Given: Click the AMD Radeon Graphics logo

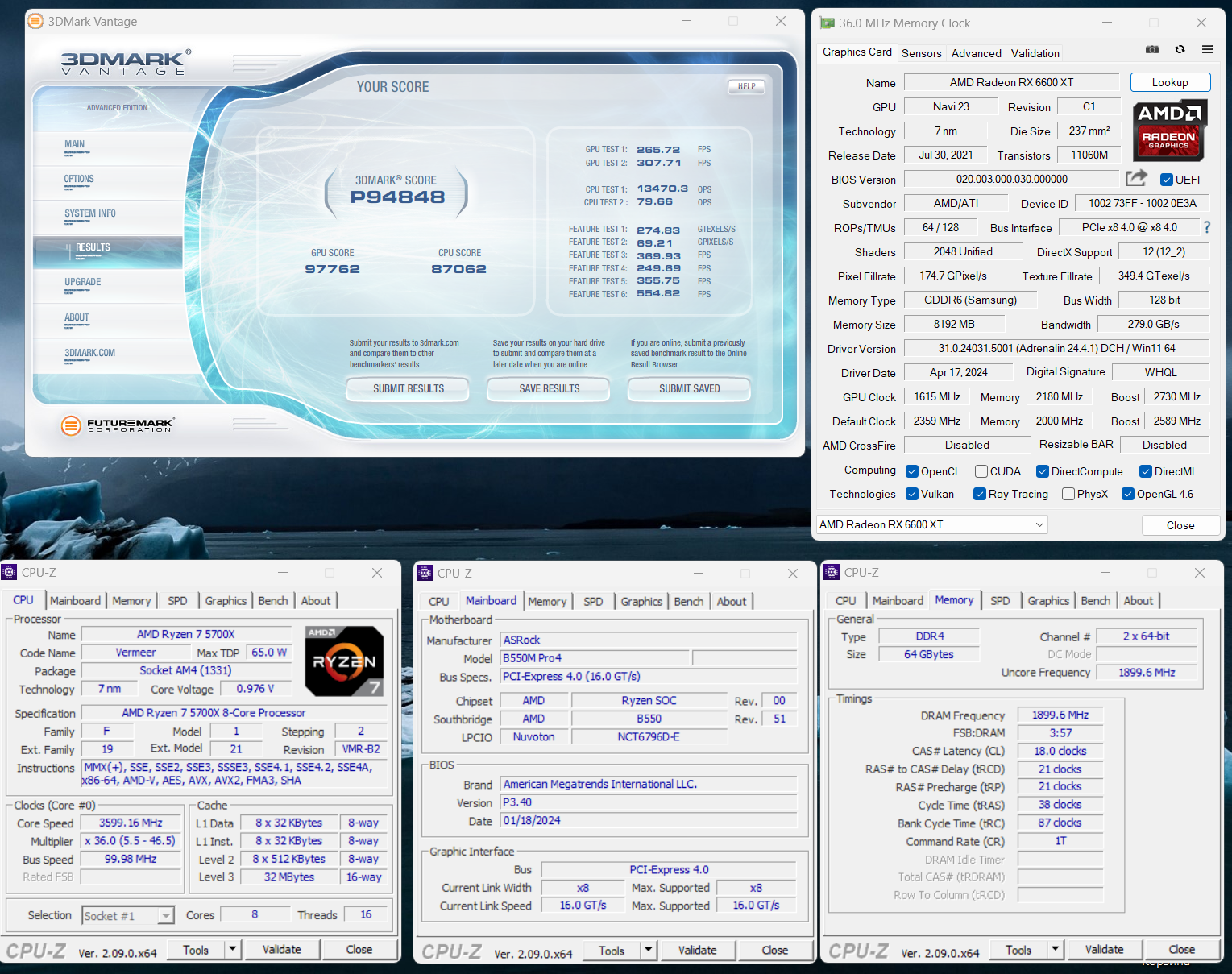Looking at the screenshot, I should tap(1169, 131).
